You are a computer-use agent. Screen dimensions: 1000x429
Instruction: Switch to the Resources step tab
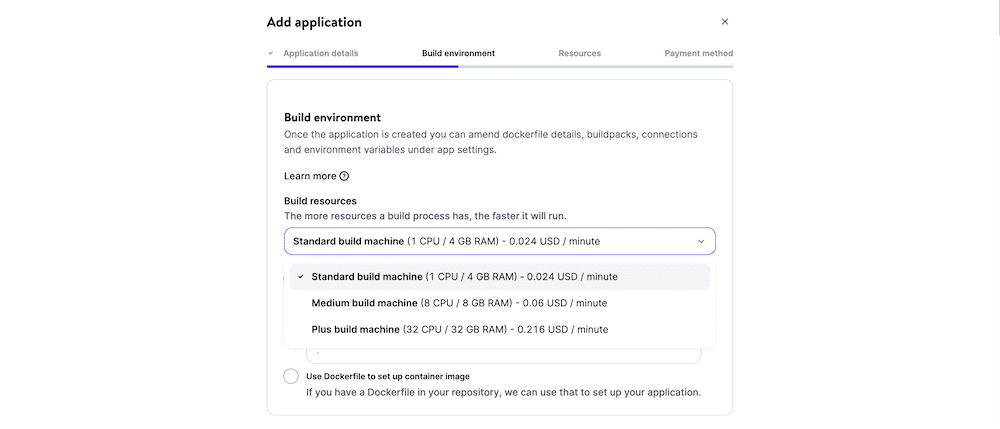click(579, 53)
